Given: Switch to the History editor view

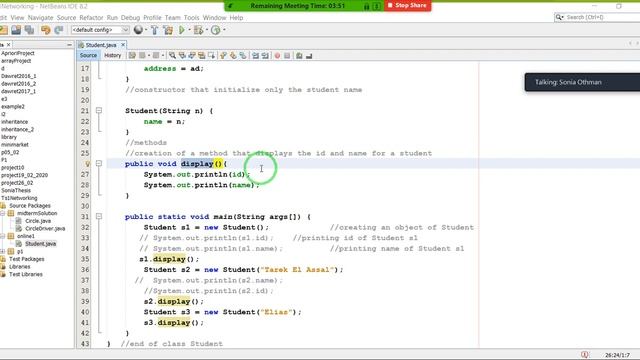Looking at the screenshot, I should (113, 56).
